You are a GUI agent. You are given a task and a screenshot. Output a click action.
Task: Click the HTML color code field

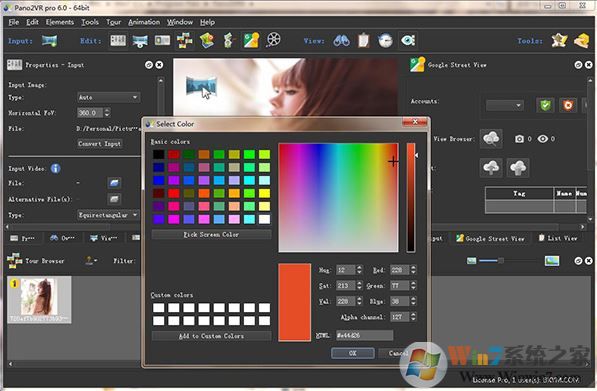[x=364, y=335]
